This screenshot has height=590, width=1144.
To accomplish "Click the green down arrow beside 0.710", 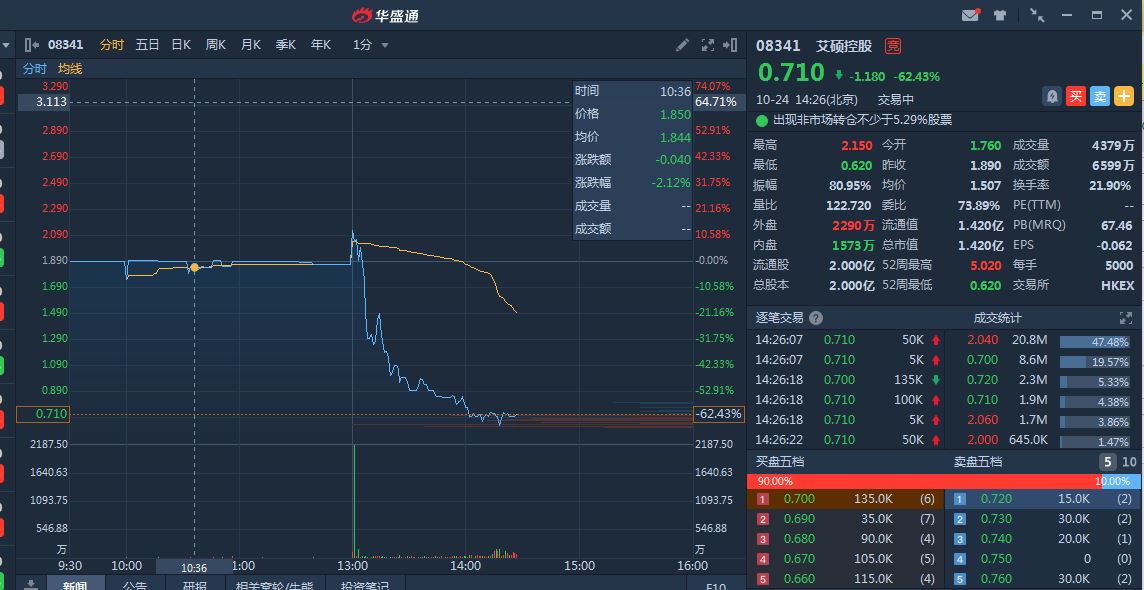I will [839, 74].
